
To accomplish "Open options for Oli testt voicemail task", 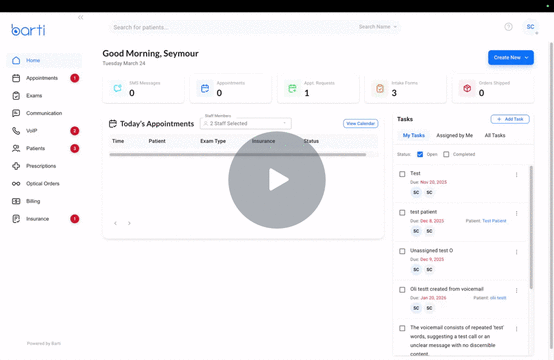I will click(517, 290).
